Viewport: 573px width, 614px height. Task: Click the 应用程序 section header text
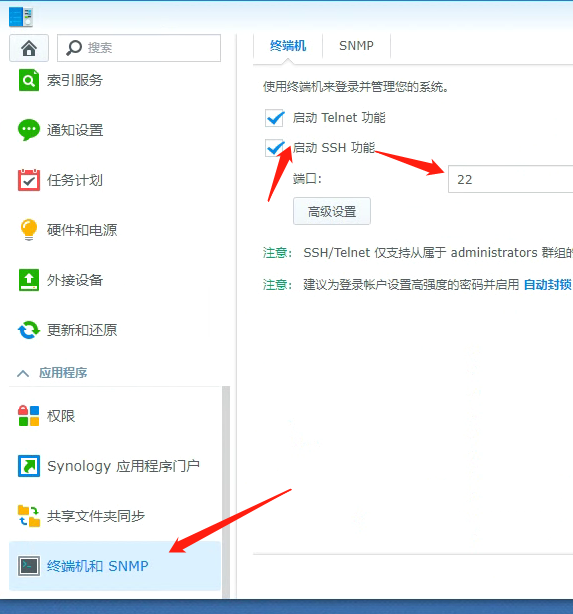63,373
